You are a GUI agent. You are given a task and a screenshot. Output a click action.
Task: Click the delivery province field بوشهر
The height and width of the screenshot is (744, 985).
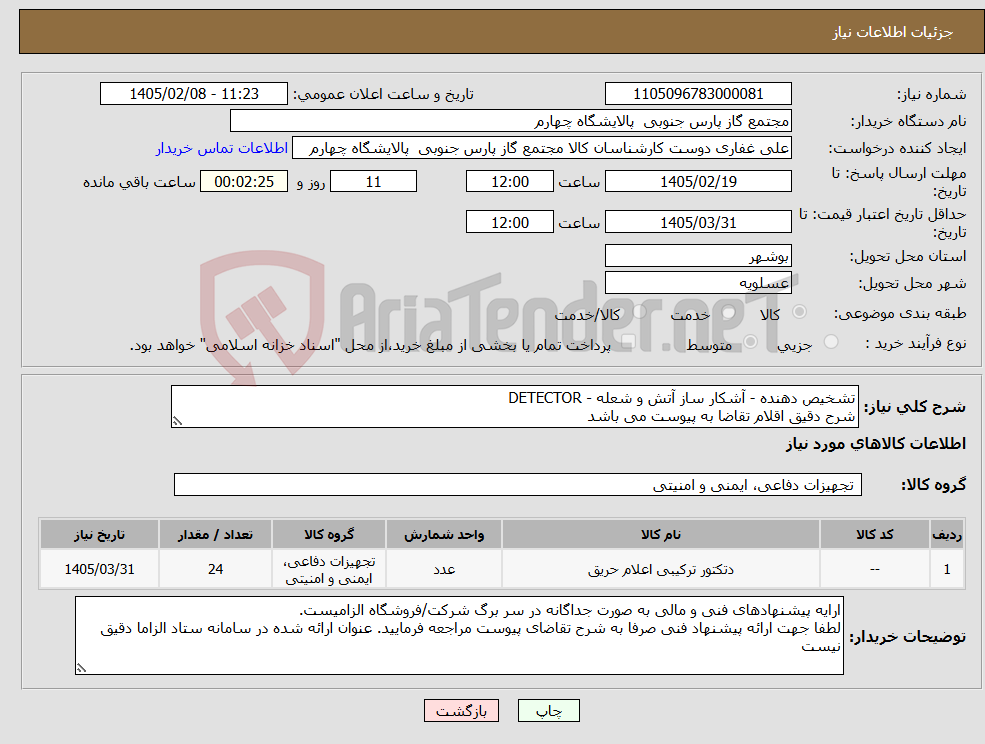click(698, 256)
